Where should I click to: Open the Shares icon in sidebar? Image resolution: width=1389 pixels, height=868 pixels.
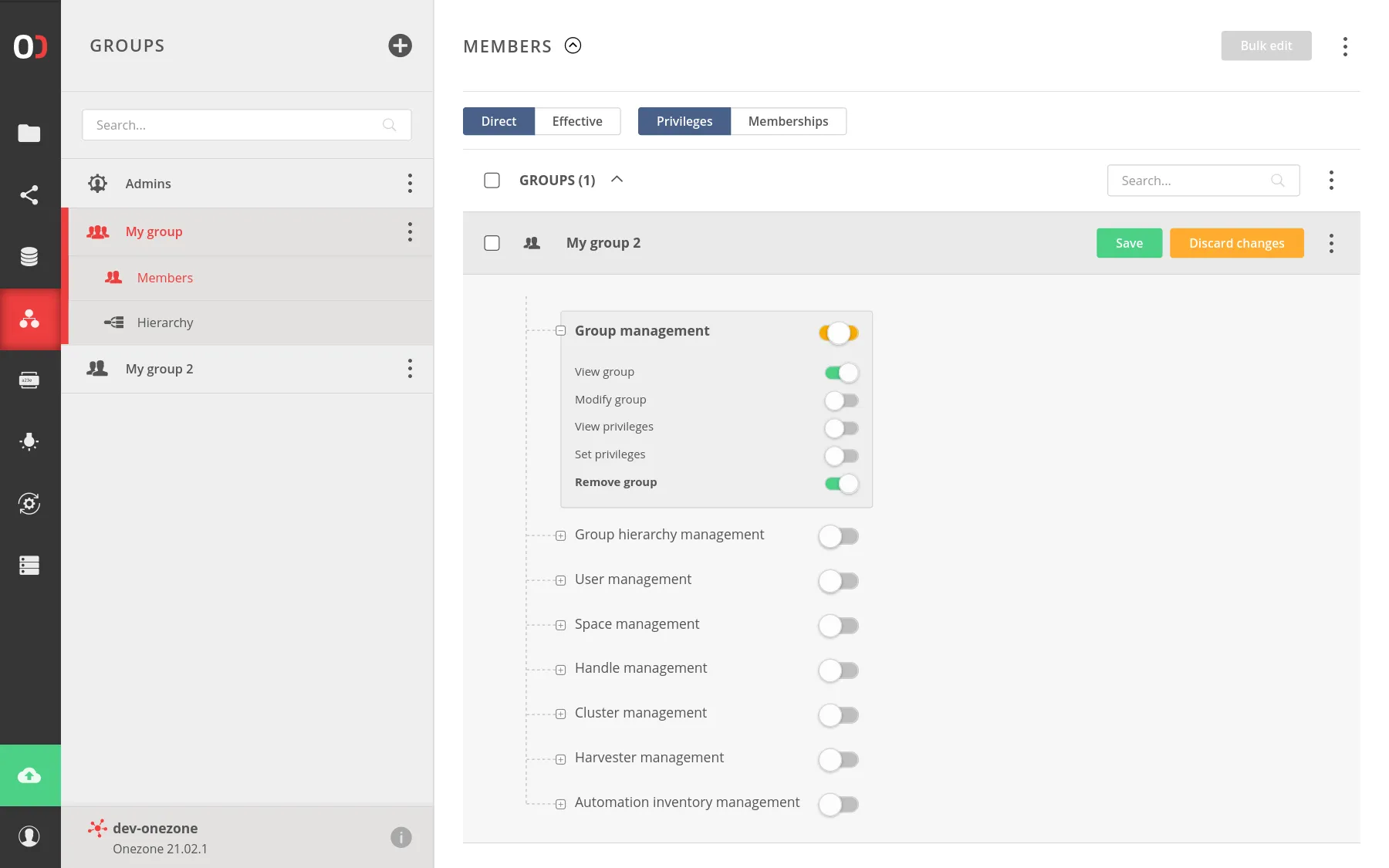(29, 195)
